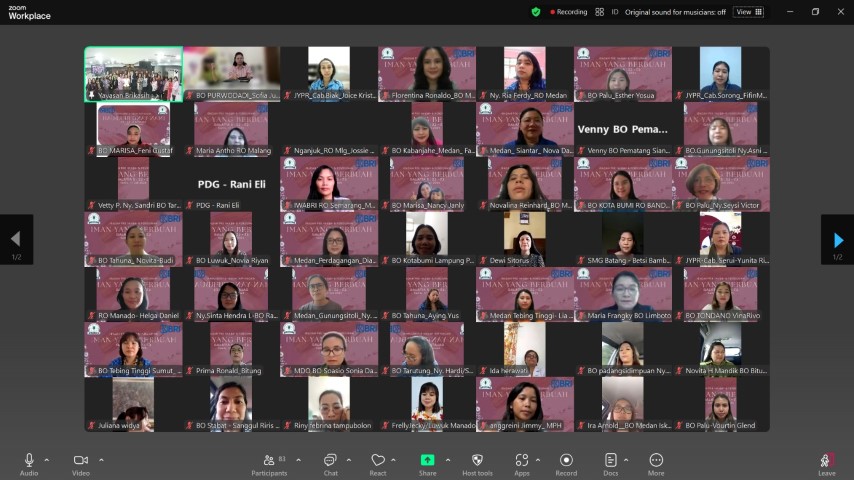The width and height of the screenshot is (854, 480).
Task: Open the More menu in the toolbar
Action: tap(656, 461)
